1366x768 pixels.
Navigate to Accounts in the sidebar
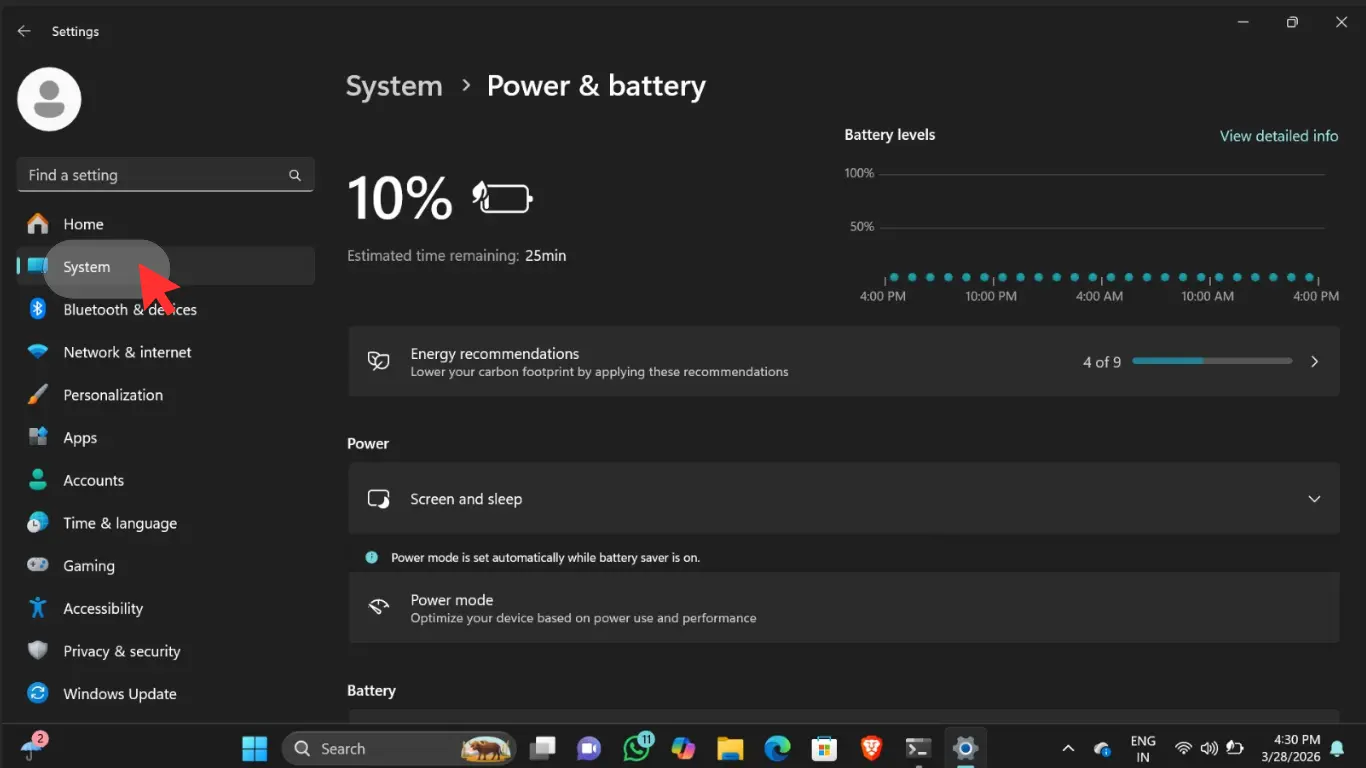point(93,480)
